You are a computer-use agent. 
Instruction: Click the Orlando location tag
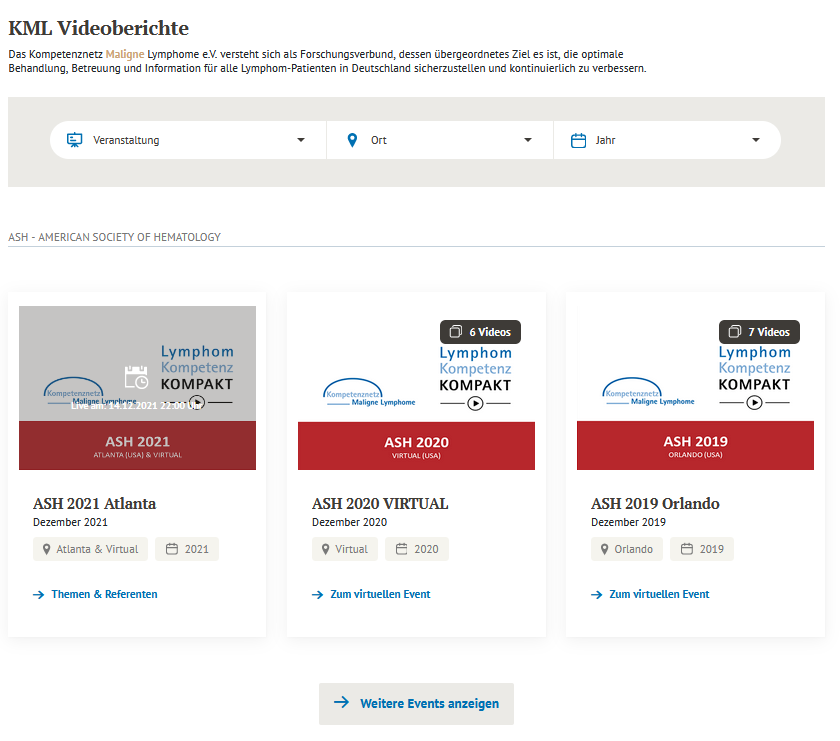(626, 549)
